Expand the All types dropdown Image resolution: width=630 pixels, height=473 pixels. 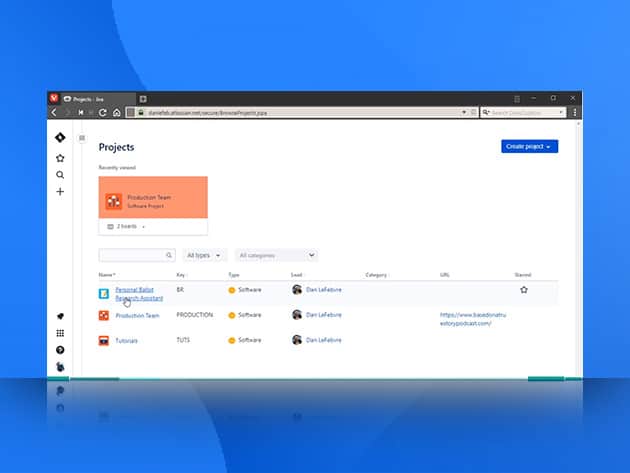coord(205,256)
